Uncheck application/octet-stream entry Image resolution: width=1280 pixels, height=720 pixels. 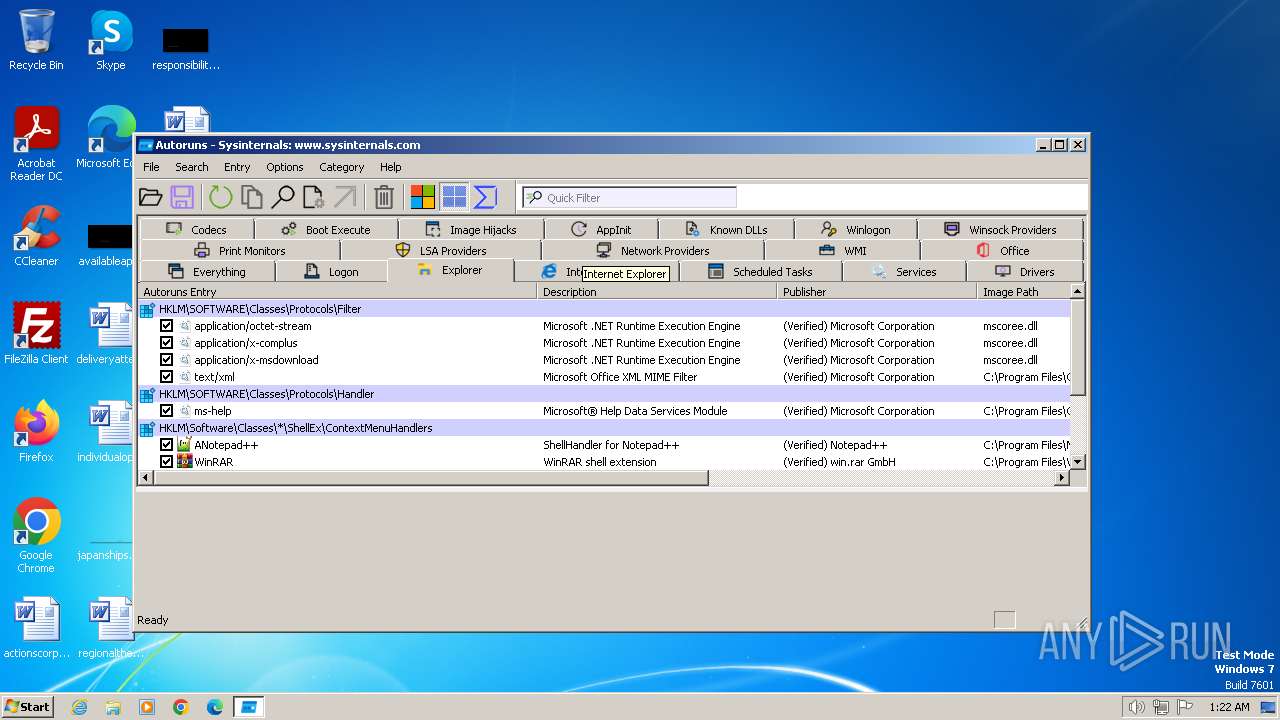click(x=167, y=326)
